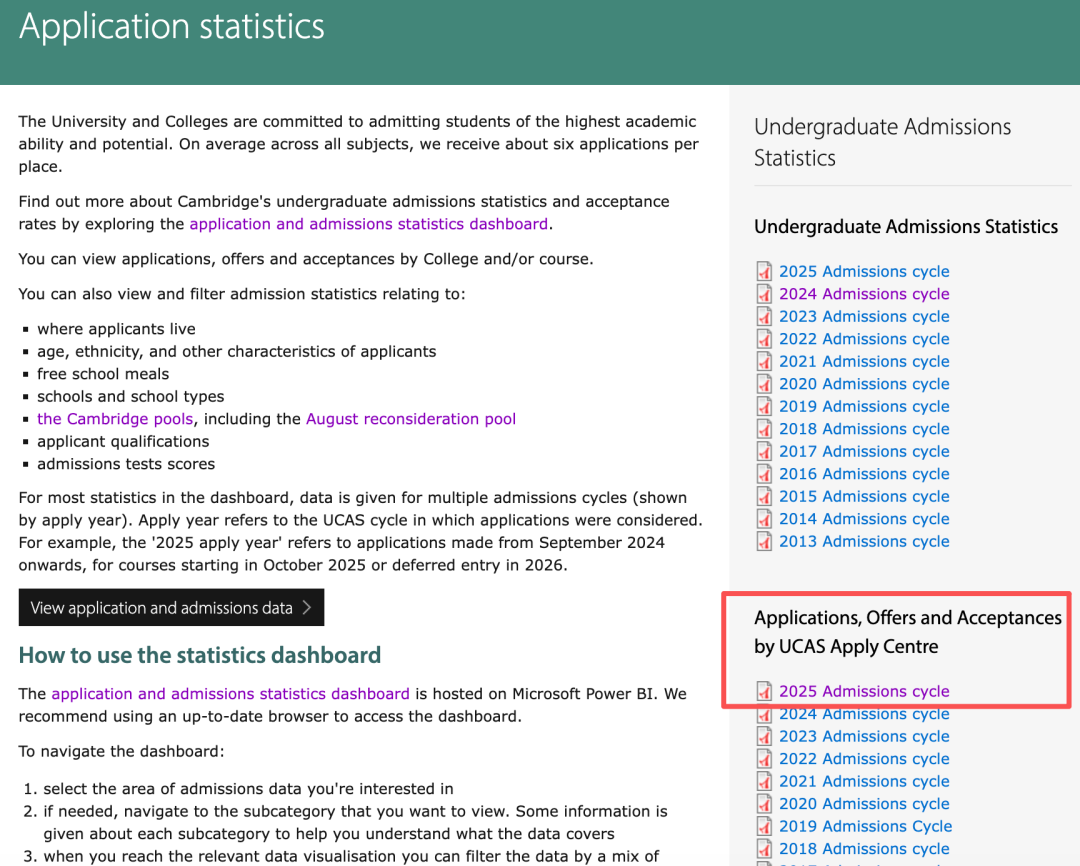
Task: Open 2018 Admissions cycle under UCAS Apply Centre
Action: tap(864, 849)
